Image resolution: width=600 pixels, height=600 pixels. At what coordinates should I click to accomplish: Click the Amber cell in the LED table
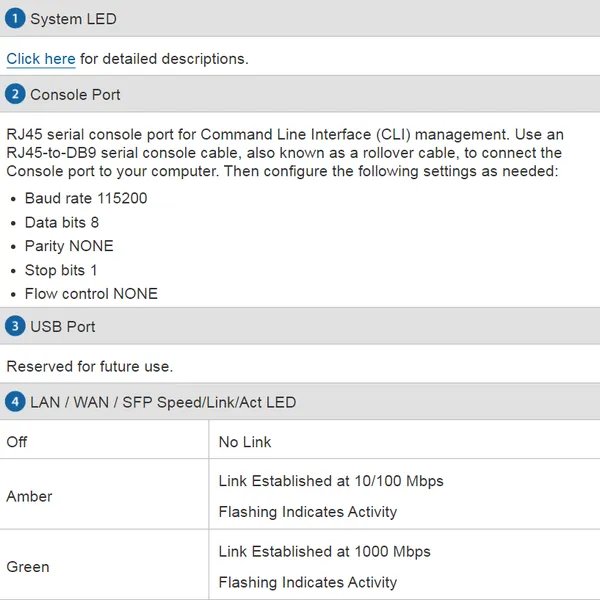[x=29, y=496]
